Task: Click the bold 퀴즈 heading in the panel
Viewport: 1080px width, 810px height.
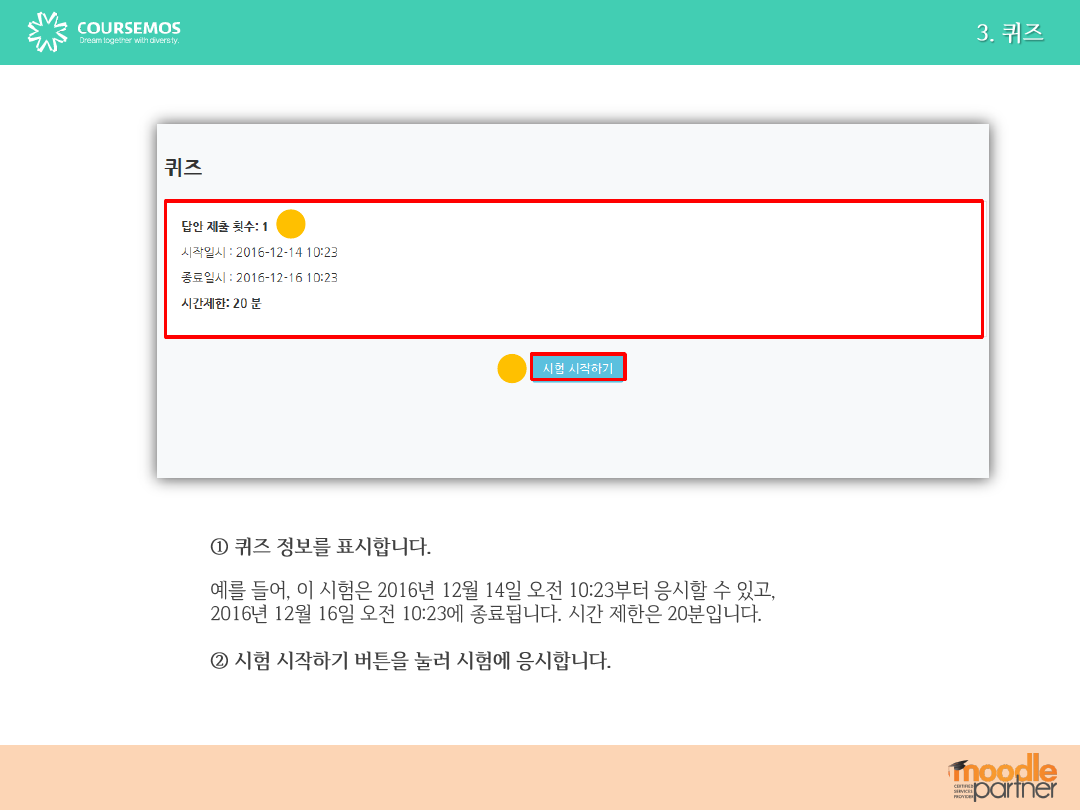Action: coord(184,167)
